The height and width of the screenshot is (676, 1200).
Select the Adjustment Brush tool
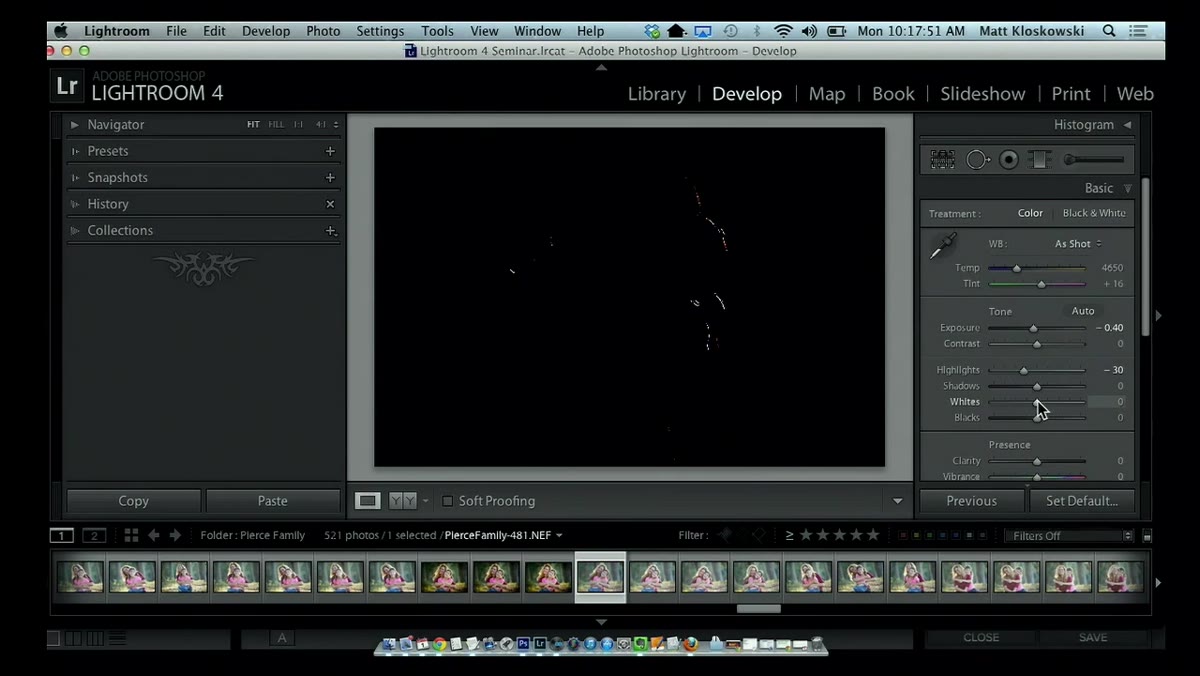pyautogui.click(x=1093, y=159)
